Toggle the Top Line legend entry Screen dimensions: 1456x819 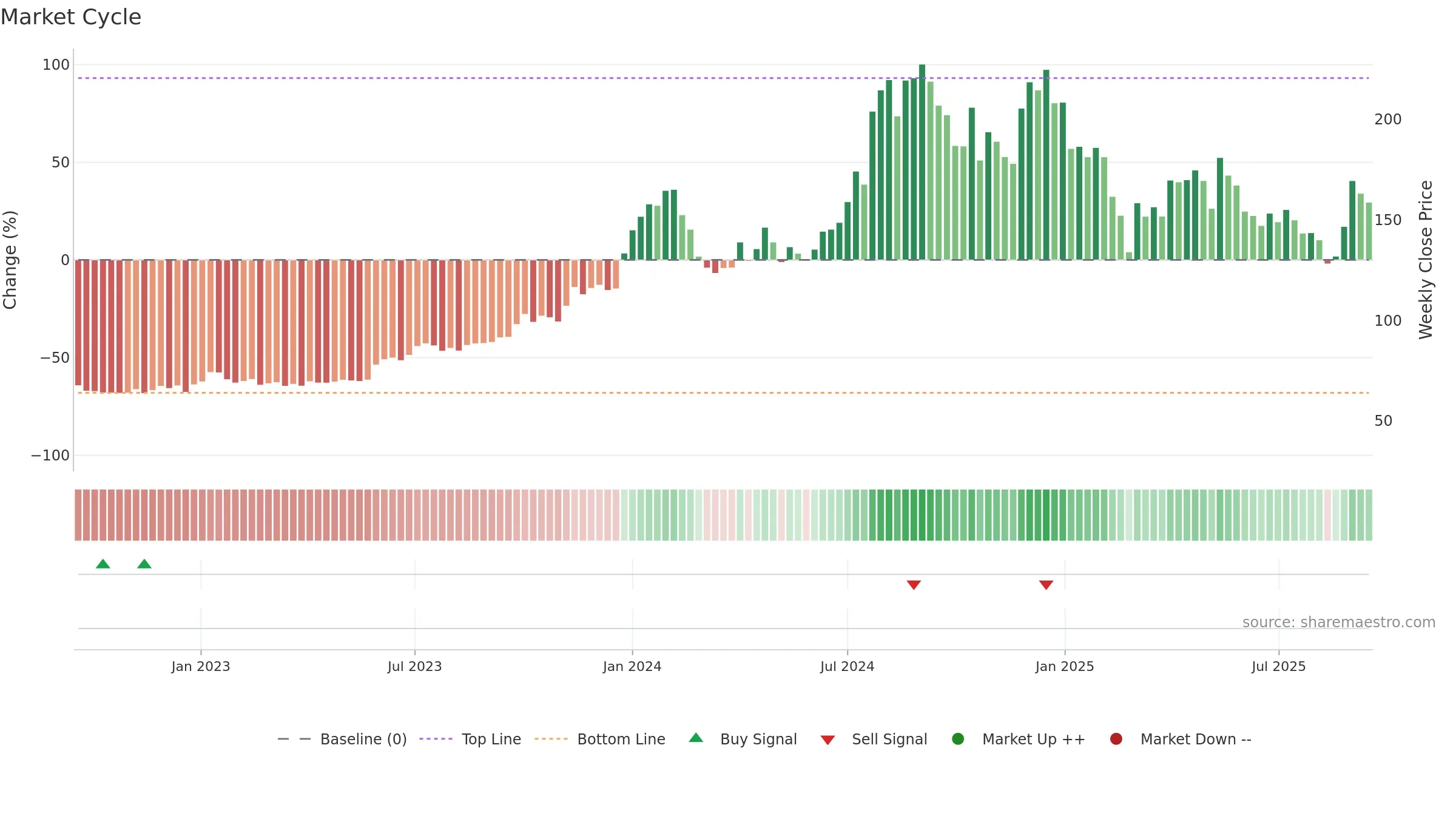pyautogui.click(x=470, y=739)
